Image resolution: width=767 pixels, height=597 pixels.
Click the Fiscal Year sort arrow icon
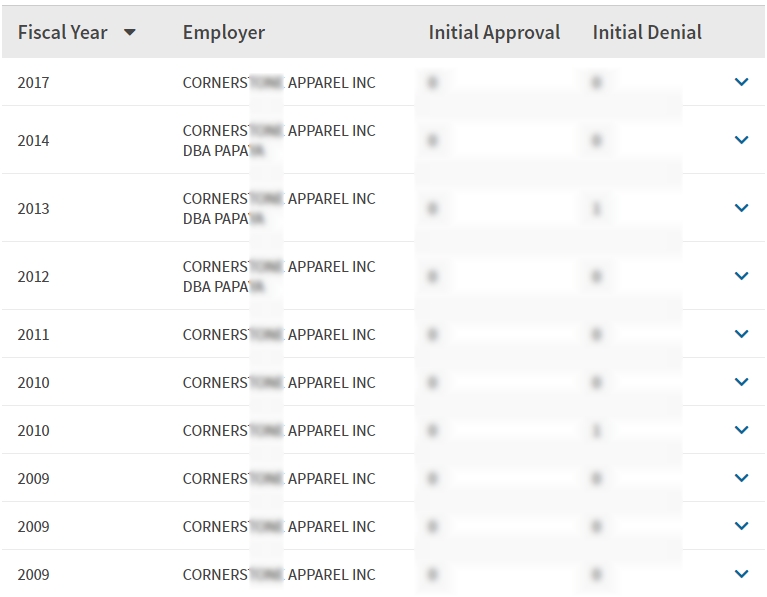tap(129, 33)
